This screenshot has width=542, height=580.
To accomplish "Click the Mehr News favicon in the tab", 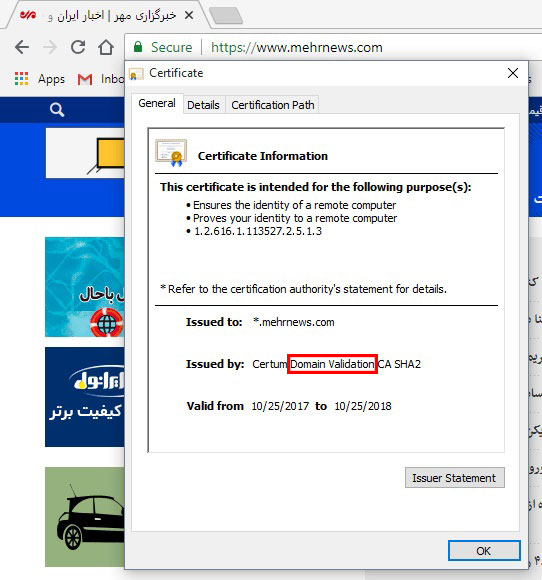I will (28, 15).
